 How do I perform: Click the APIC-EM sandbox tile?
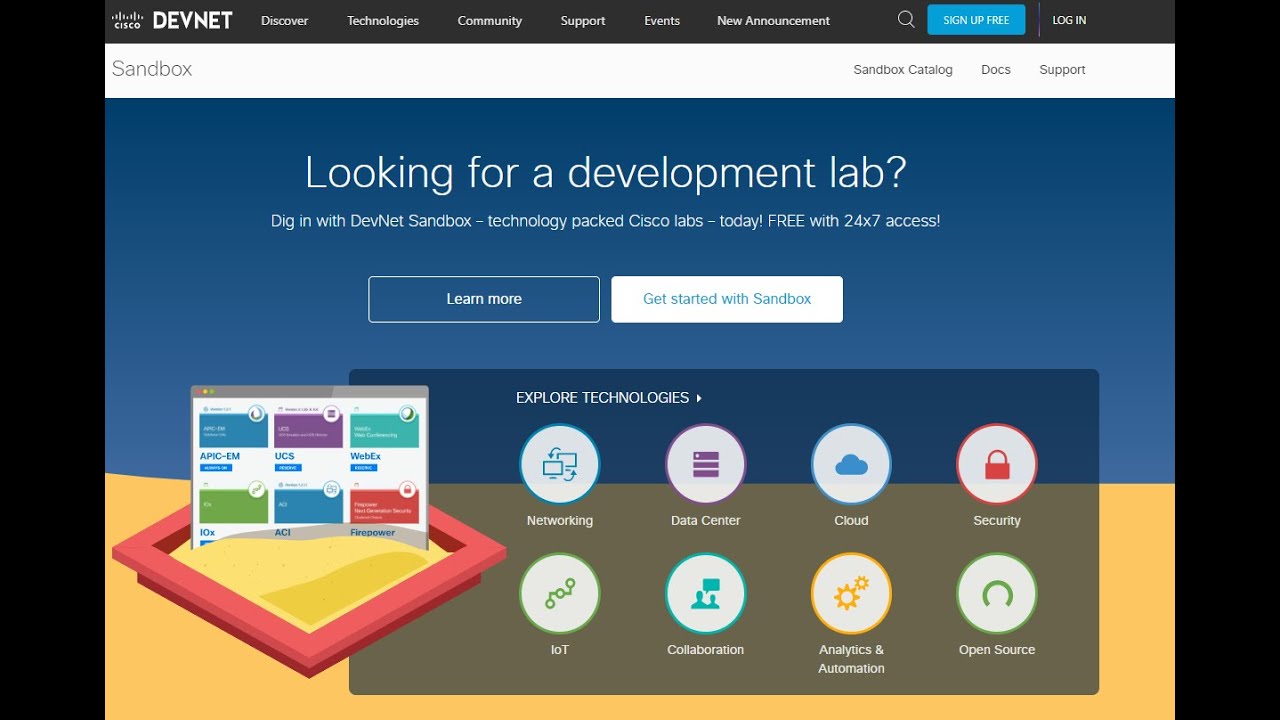click(x=234, y=437)
